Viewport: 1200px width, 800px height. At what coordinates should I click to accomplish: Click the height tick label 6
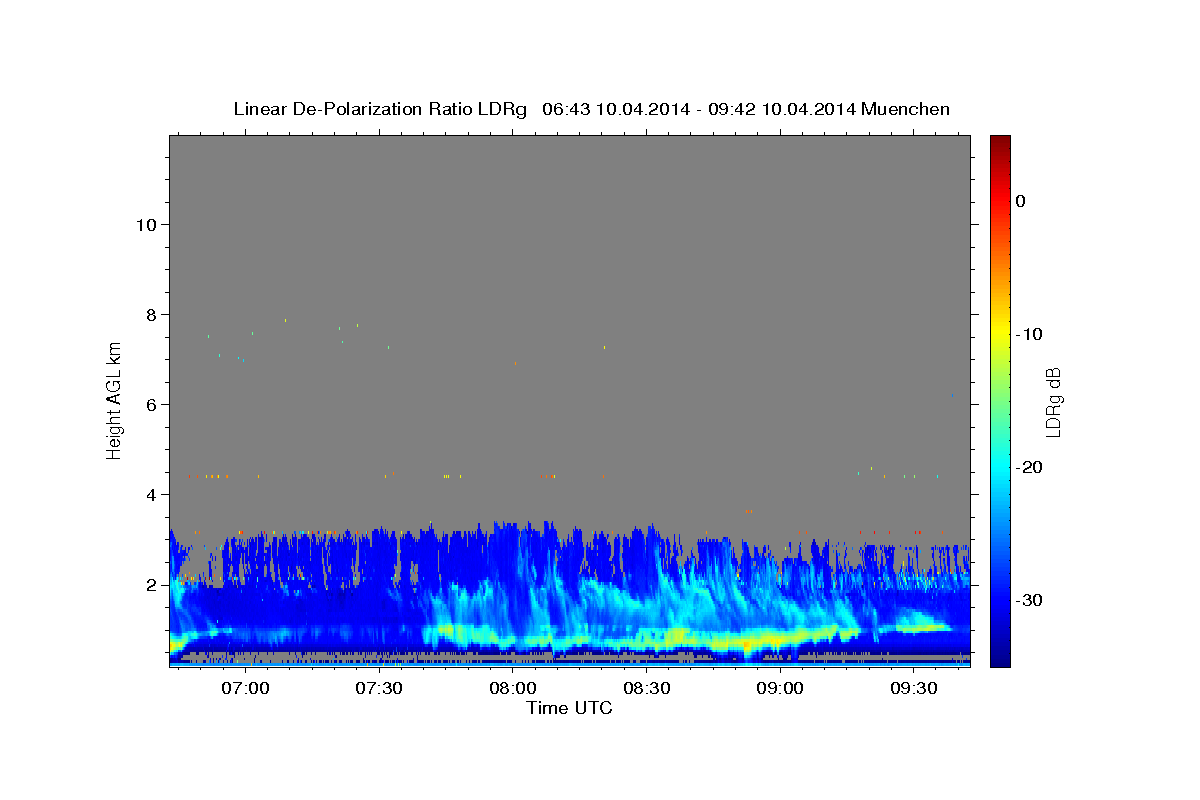tap(152, 405)
